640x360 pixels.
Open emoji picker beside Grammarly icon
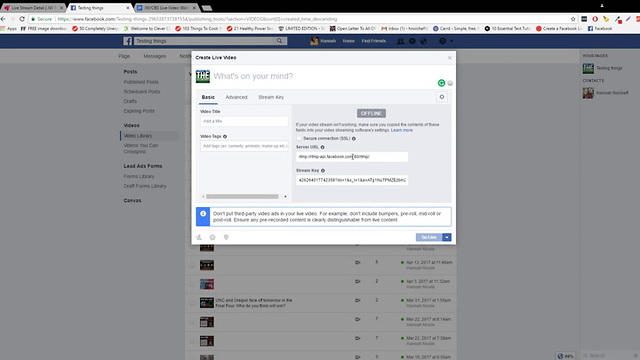(450, 83)
